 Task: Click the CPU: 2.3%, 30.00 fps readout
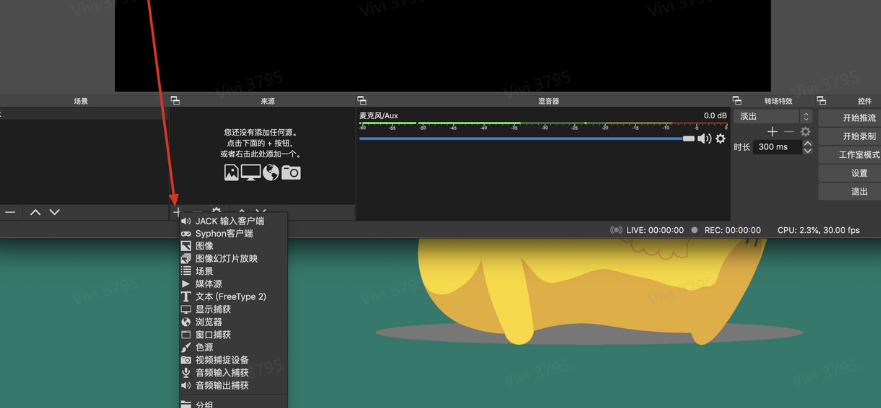818,230
